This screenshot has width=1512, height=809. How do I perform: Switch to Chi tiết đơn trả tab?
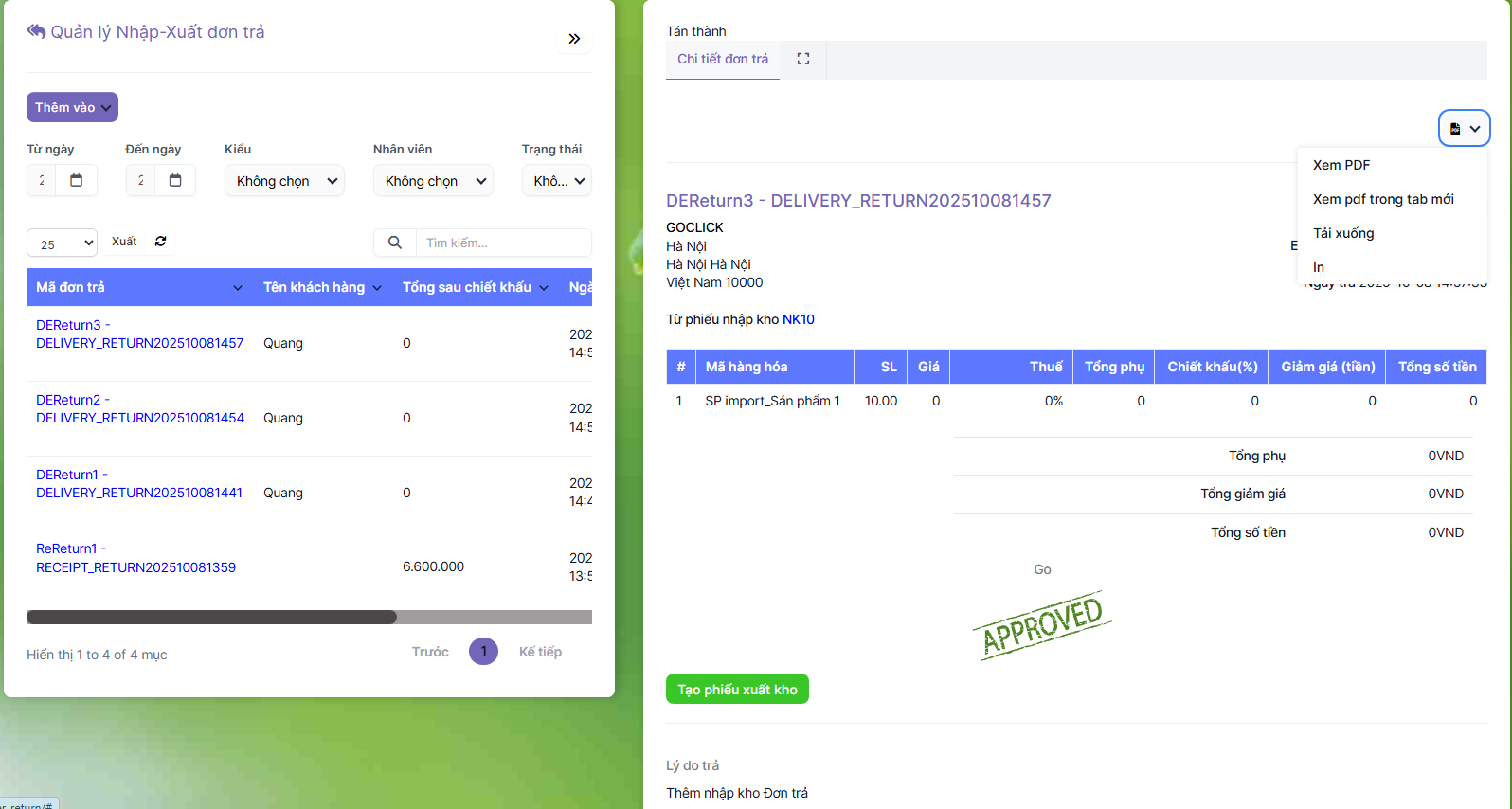click(x=723, y=59)
